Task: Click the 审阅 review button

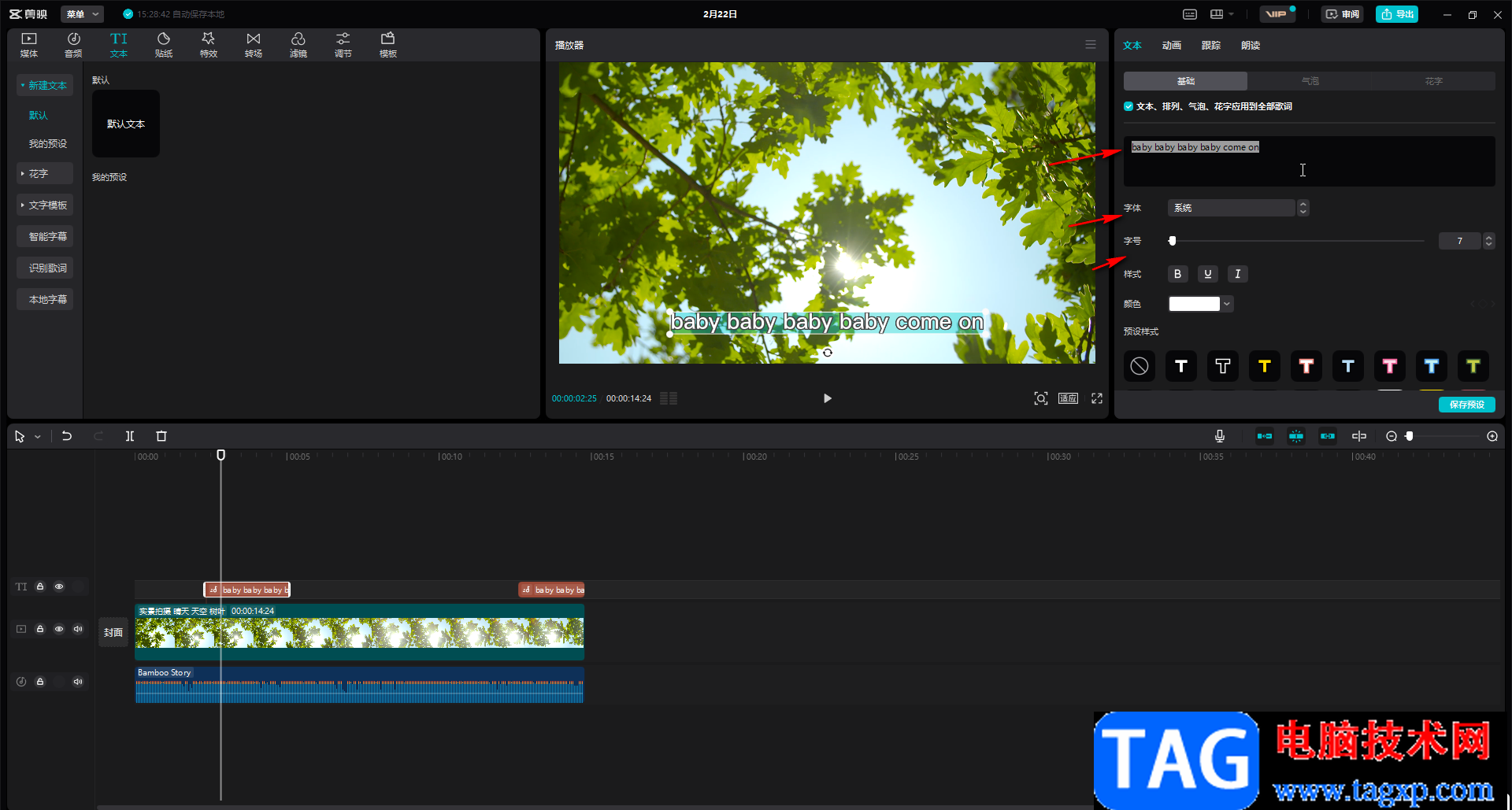Action: coord(1343,14)
